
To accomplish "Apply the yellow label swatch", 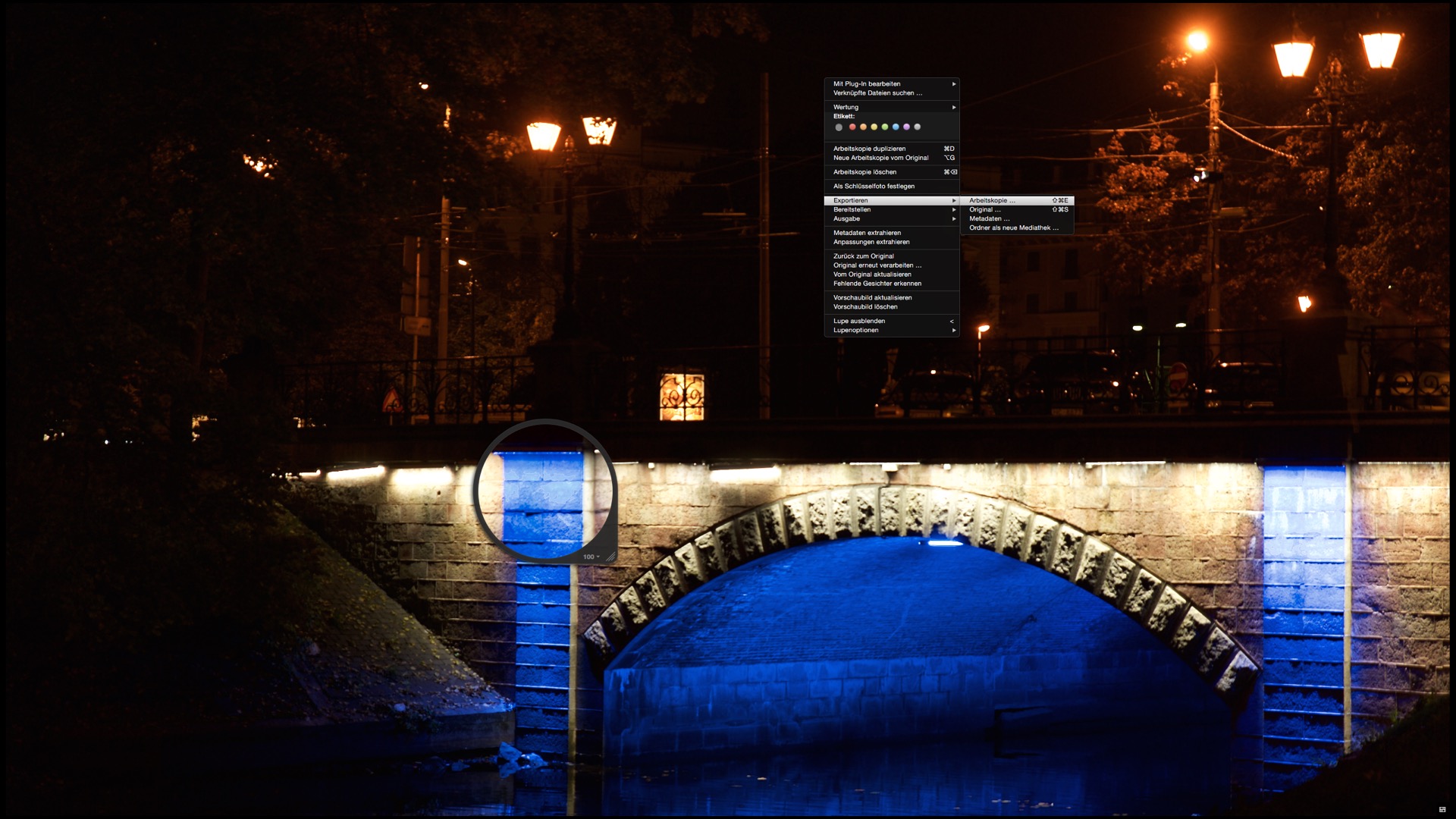I will point(874,127).
